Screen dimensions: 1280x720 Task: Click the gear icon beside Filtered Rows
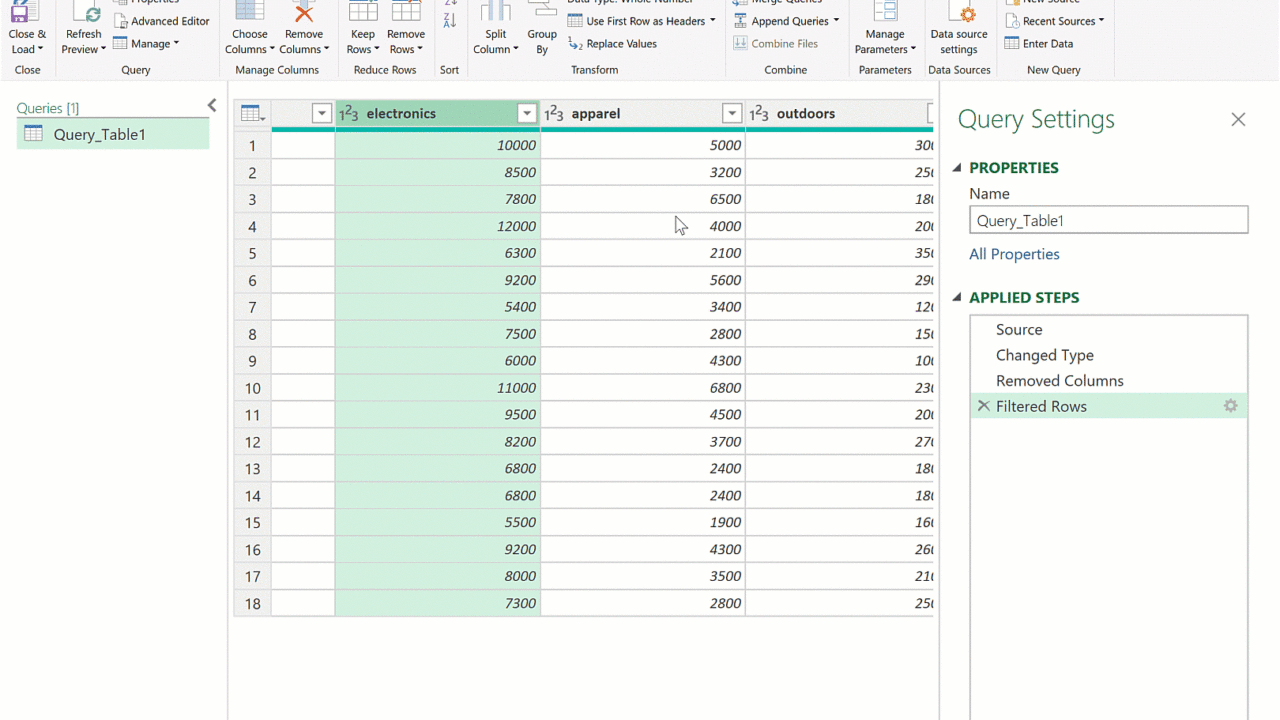point(1230,406)
